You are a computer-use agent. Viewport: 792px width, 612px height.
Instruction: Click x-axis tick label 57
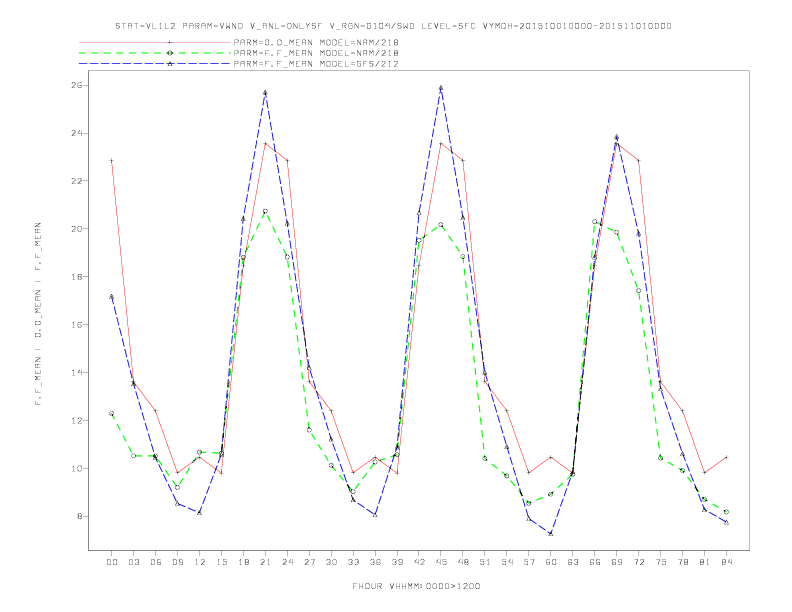[529, 562]
